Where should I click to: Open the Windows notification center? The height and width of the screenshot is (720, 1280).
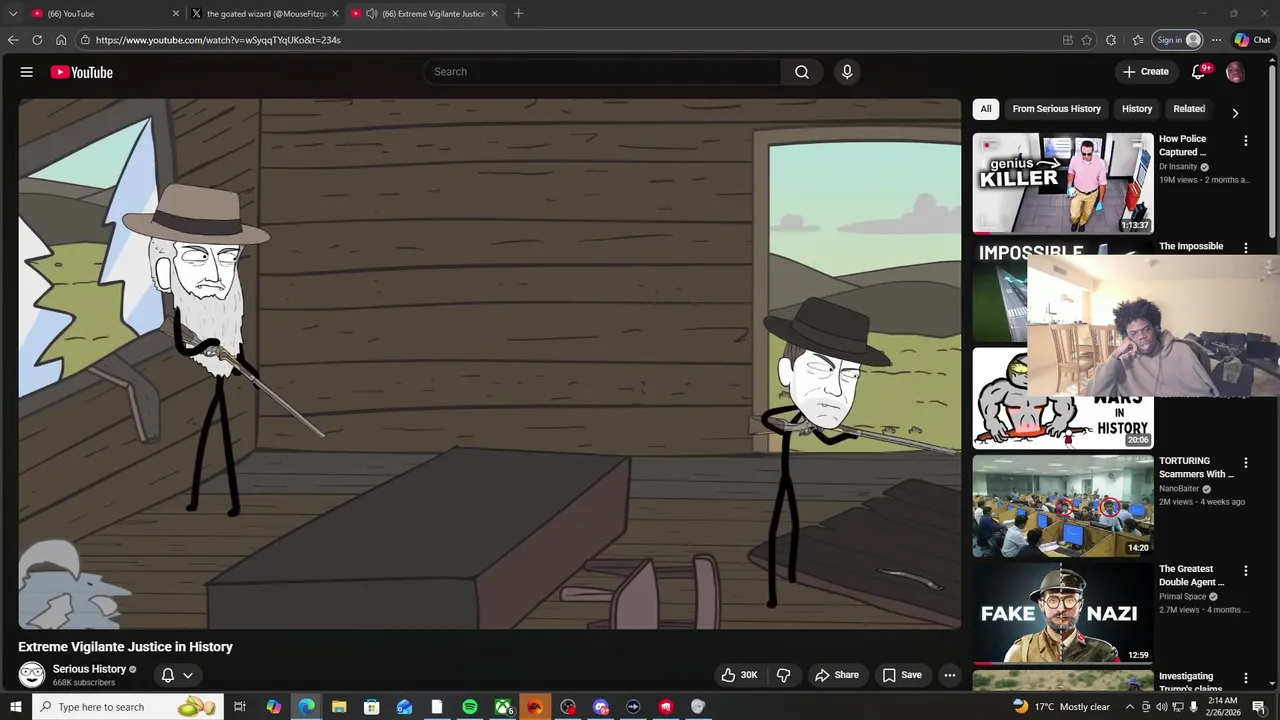(x=1259, y=707)
